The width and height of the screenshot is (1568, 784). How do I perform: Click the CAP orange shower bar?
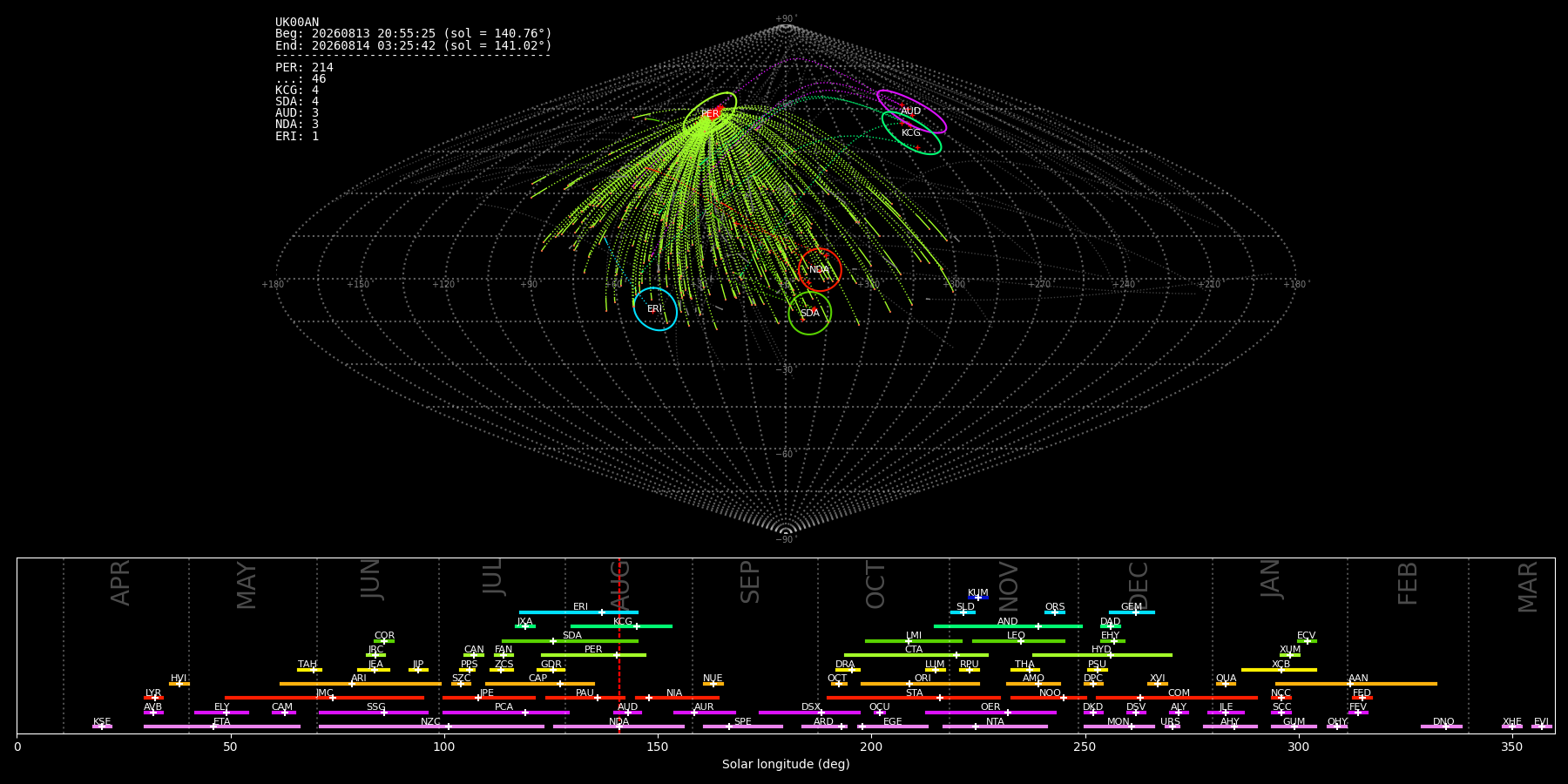540,684
